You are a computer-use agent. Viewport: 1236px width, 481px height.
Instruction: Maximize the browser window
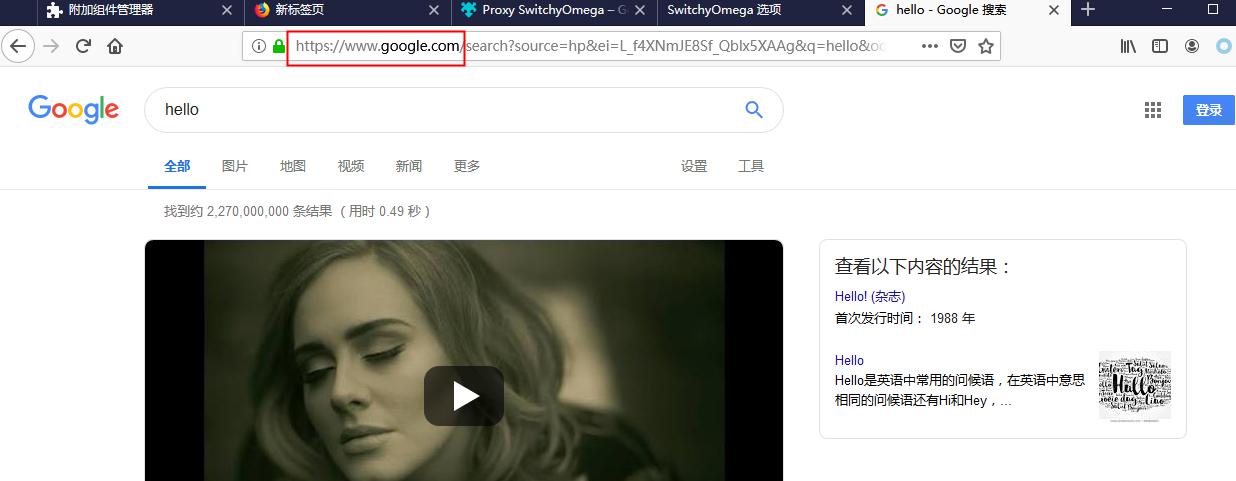(x=1213, y=10)
